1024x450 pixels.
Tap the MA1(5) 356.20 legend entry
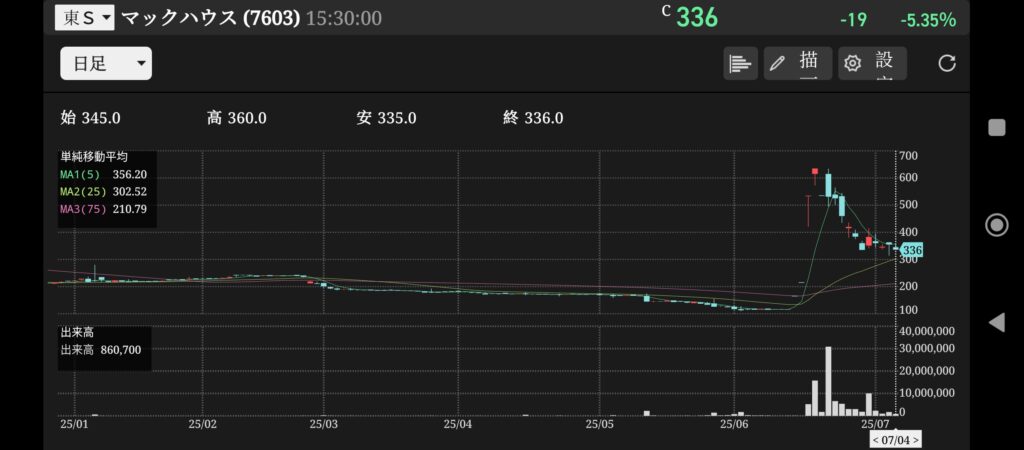103,174
